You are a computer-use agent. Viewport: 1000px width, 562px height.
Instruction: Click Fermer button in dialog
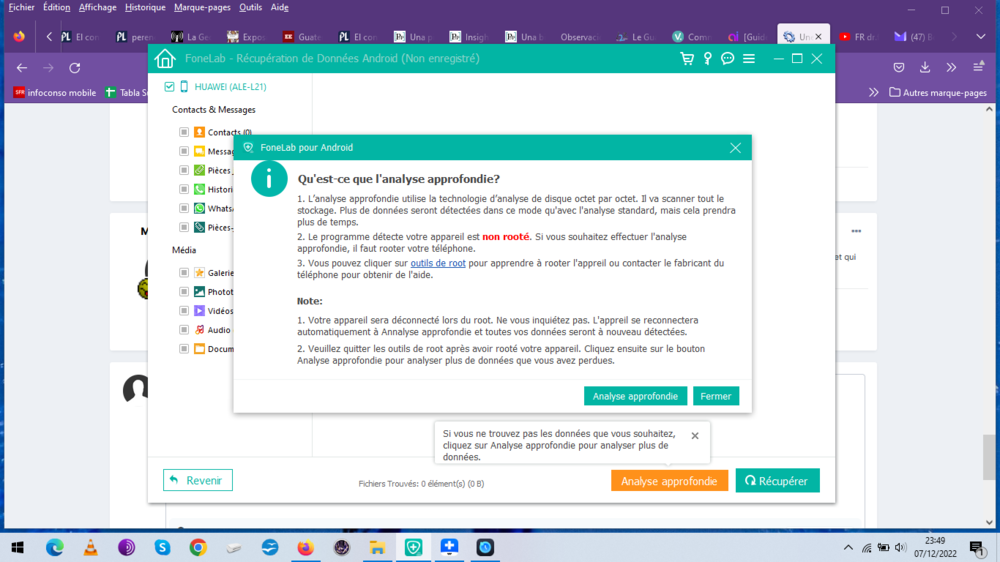click(716, 396)
